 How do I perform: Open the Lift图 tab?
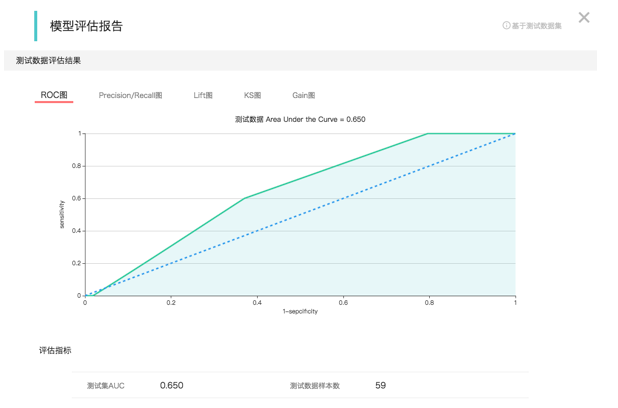(203, 96)
